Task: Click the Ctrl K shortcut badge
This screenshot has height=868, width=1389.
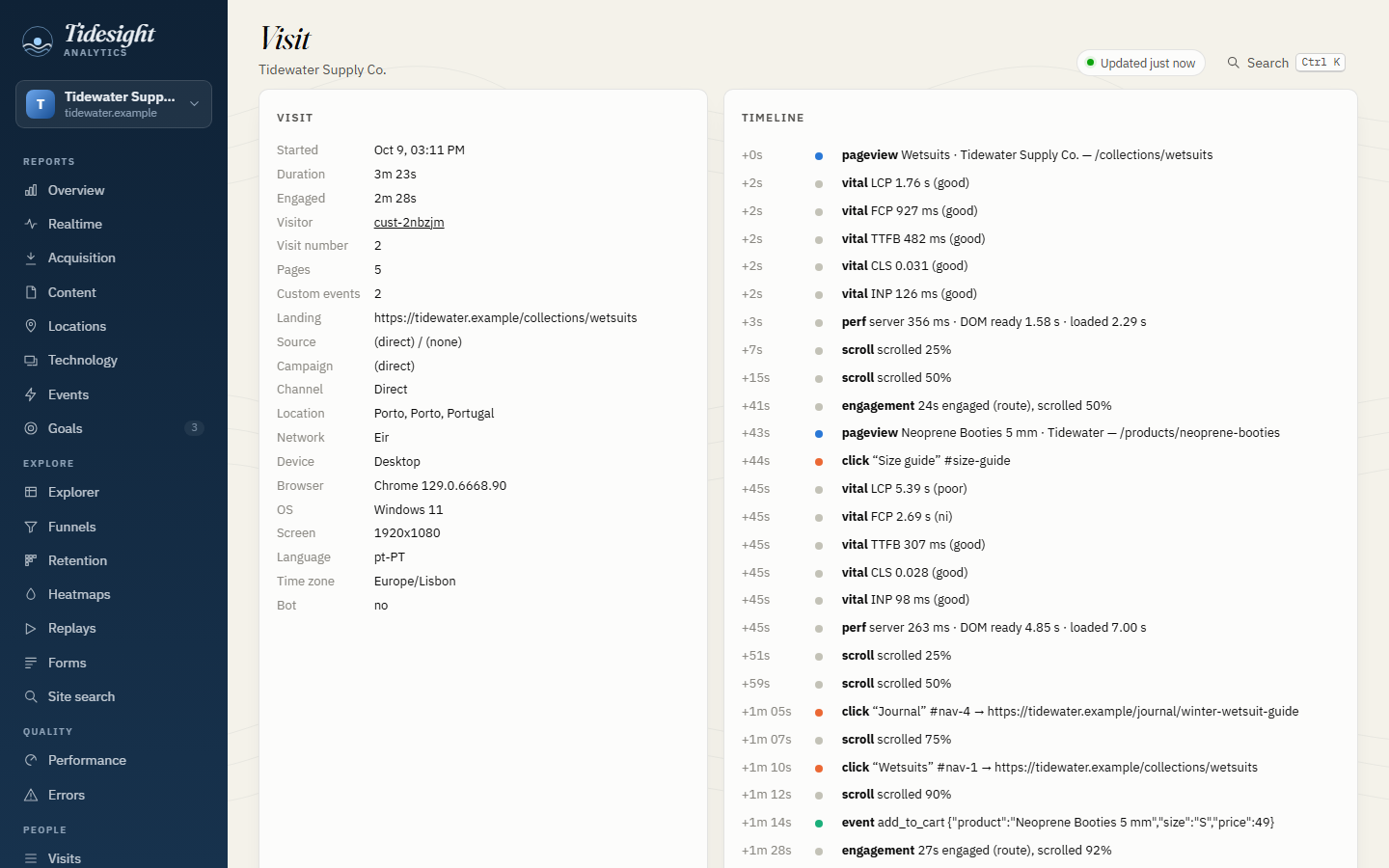Action: [x=1321, y=62]
